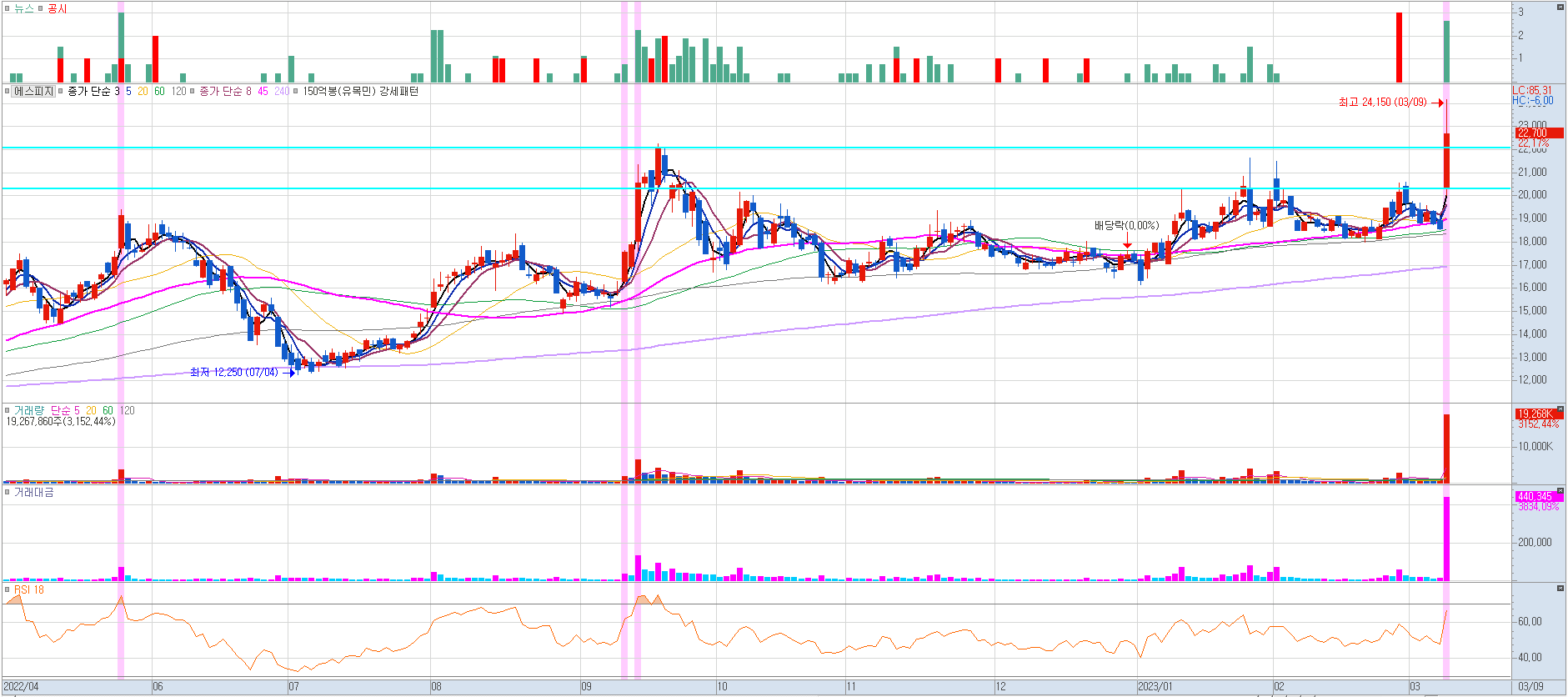Image resolution: width=1568 pixels, height=697 pixels.
Task: Click the 거래량 indicator title
Action: 28,410
